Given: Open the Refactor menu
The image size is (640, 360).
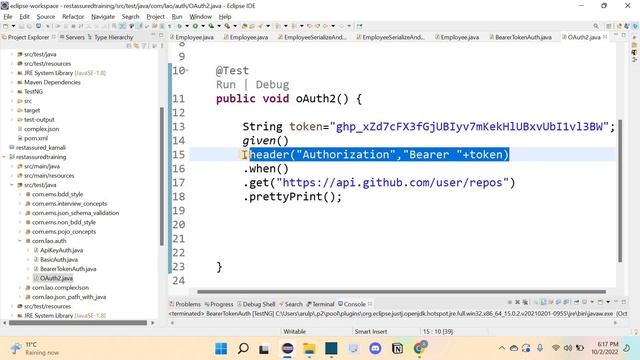Looking at the screenshot, I should (73, 16).
